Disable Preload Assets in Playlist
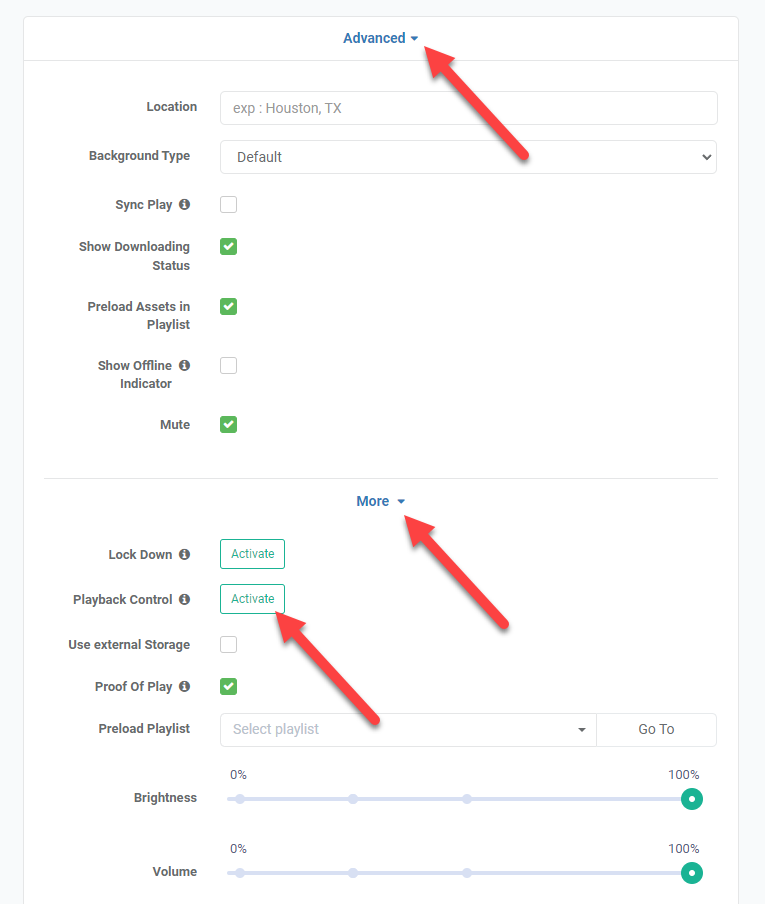 pos(229,307)
